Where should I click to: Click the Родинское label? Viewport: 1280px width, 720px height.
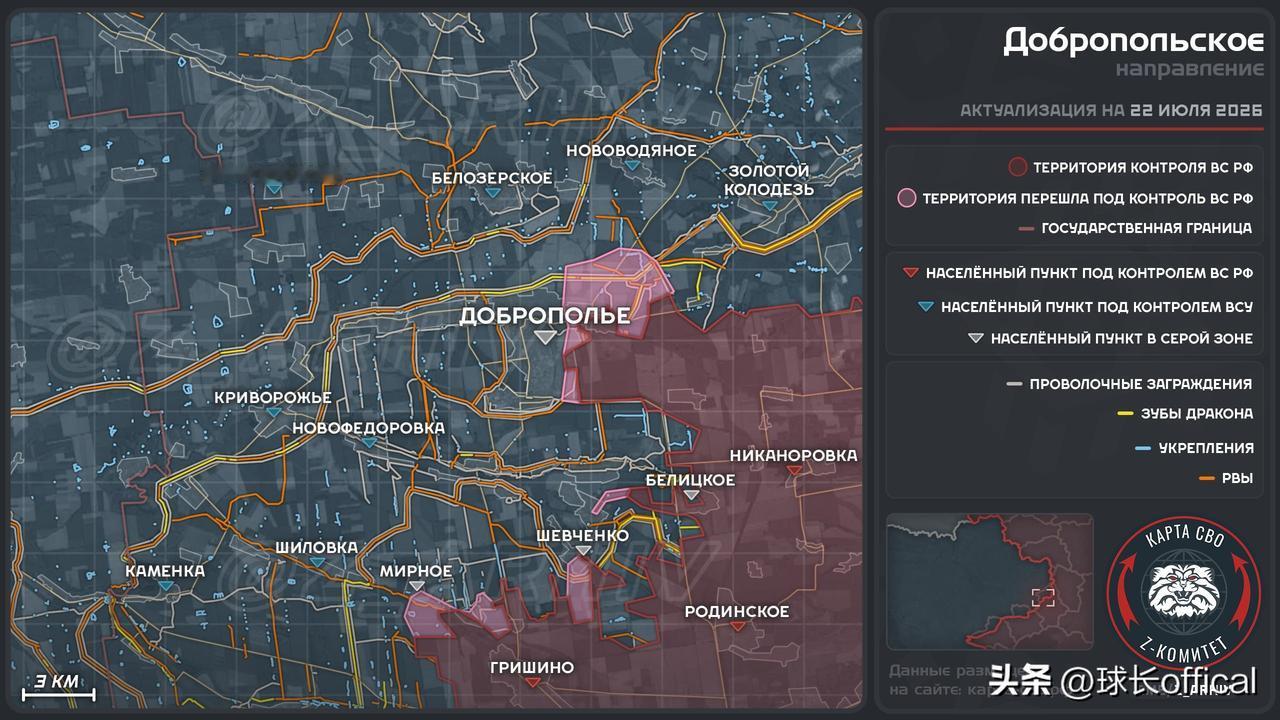click(737, 611)
